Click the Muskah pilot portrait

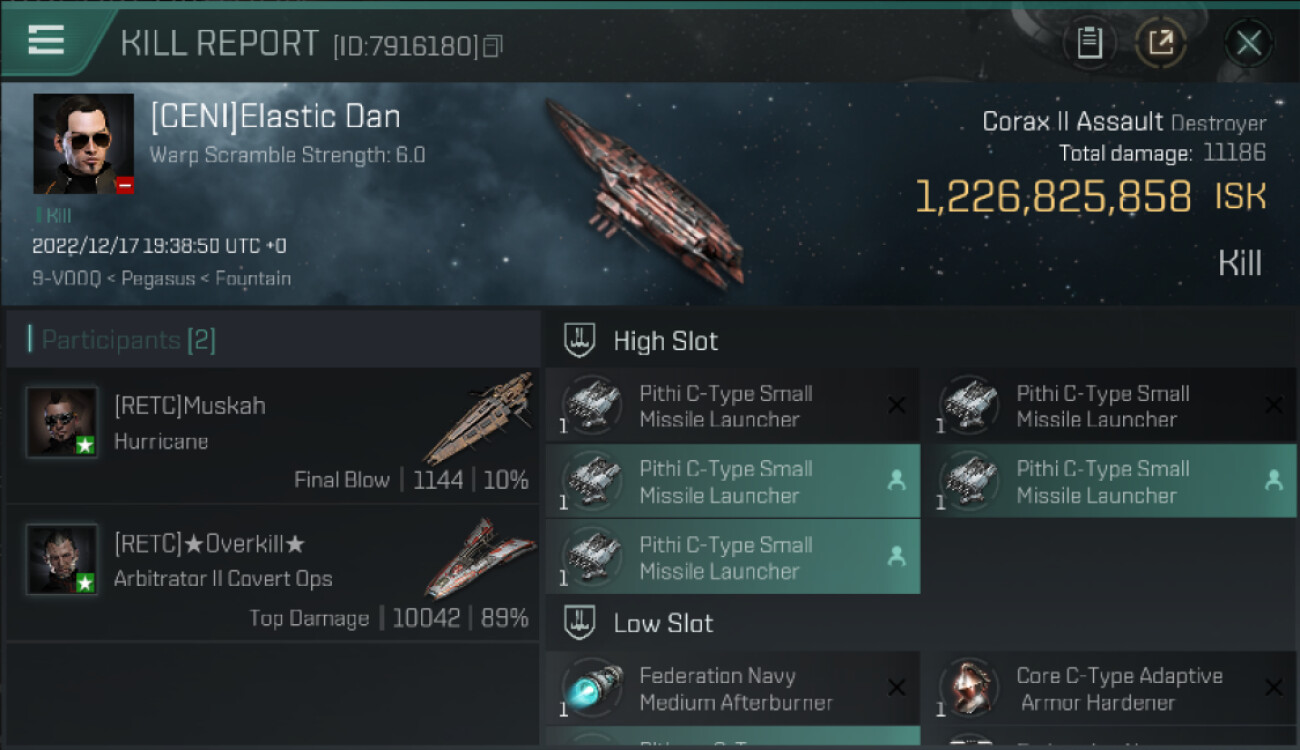[x=62, y=422]
